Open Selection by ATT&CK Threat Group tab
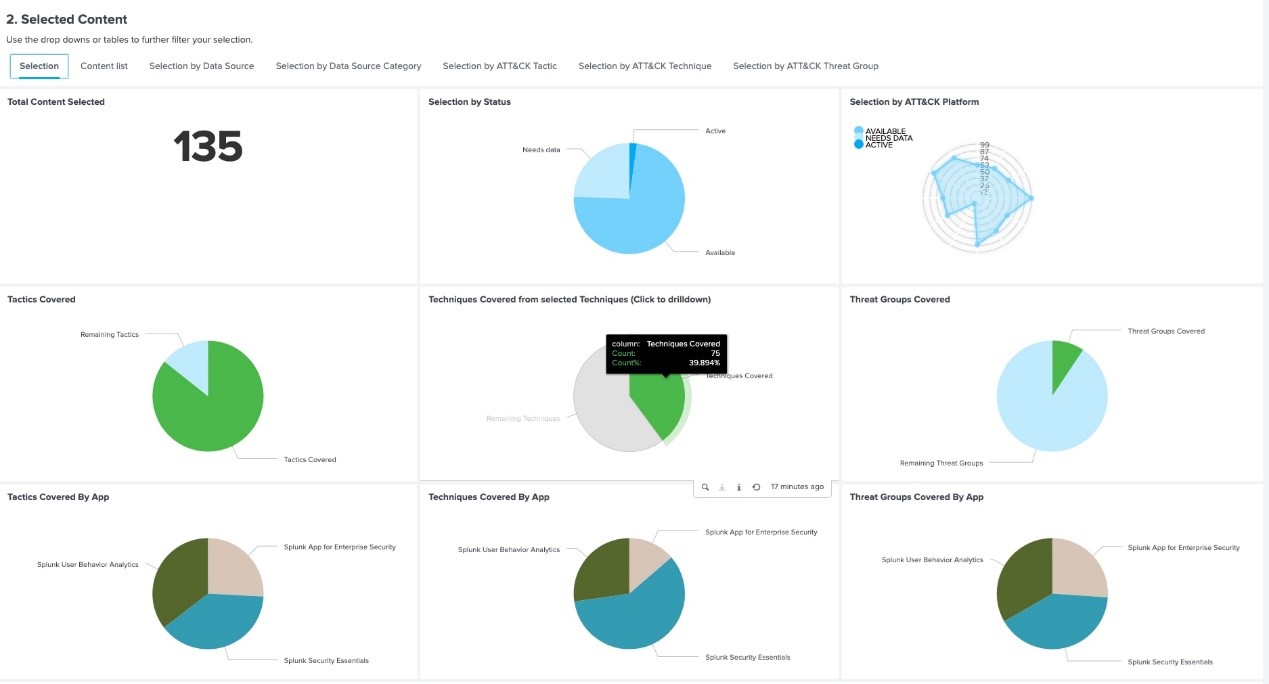 pos(805,66)
